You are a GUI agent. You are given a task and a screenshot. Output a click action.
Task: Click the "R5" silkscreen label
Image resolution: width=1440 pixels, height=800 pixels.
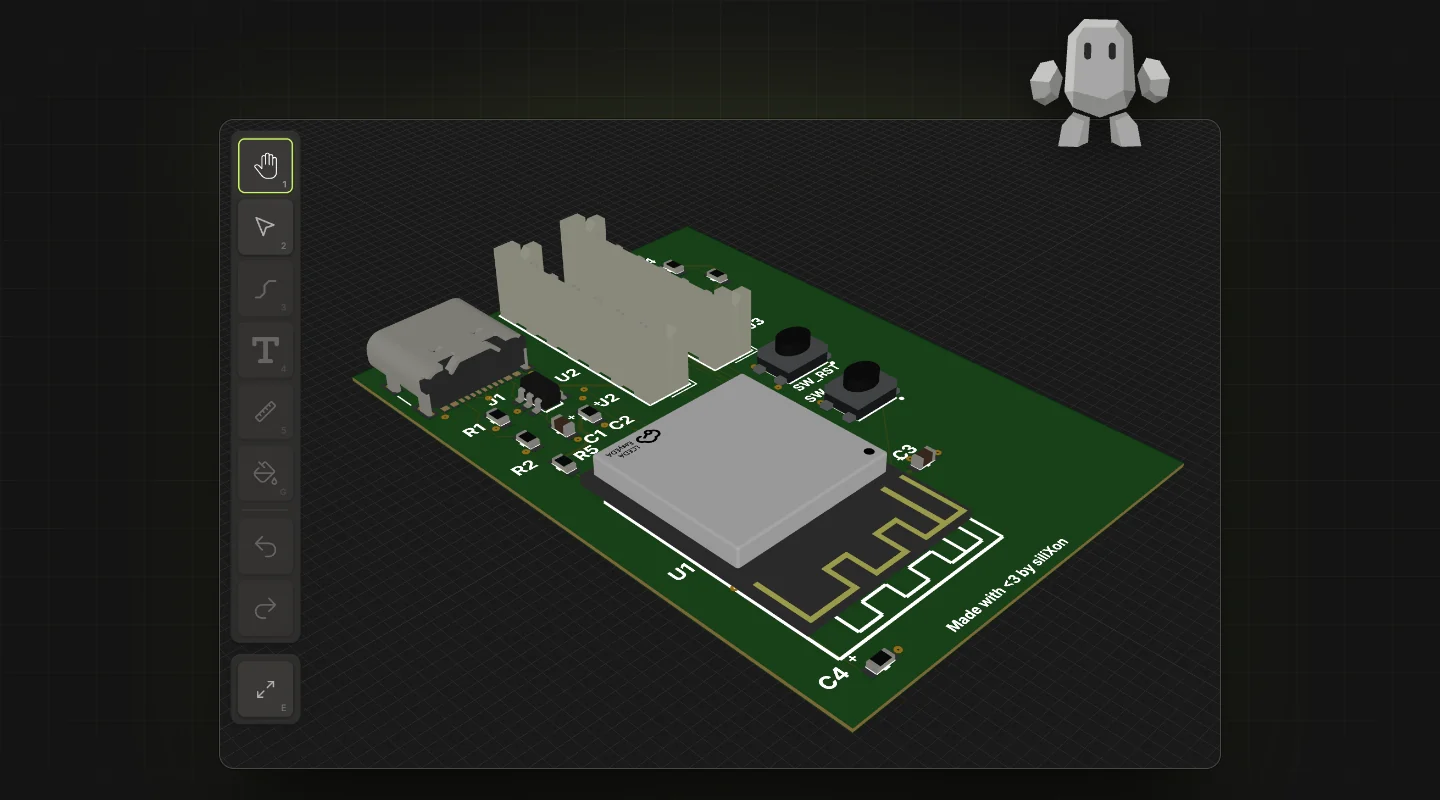pyautogui.click(x=586, y=452)
